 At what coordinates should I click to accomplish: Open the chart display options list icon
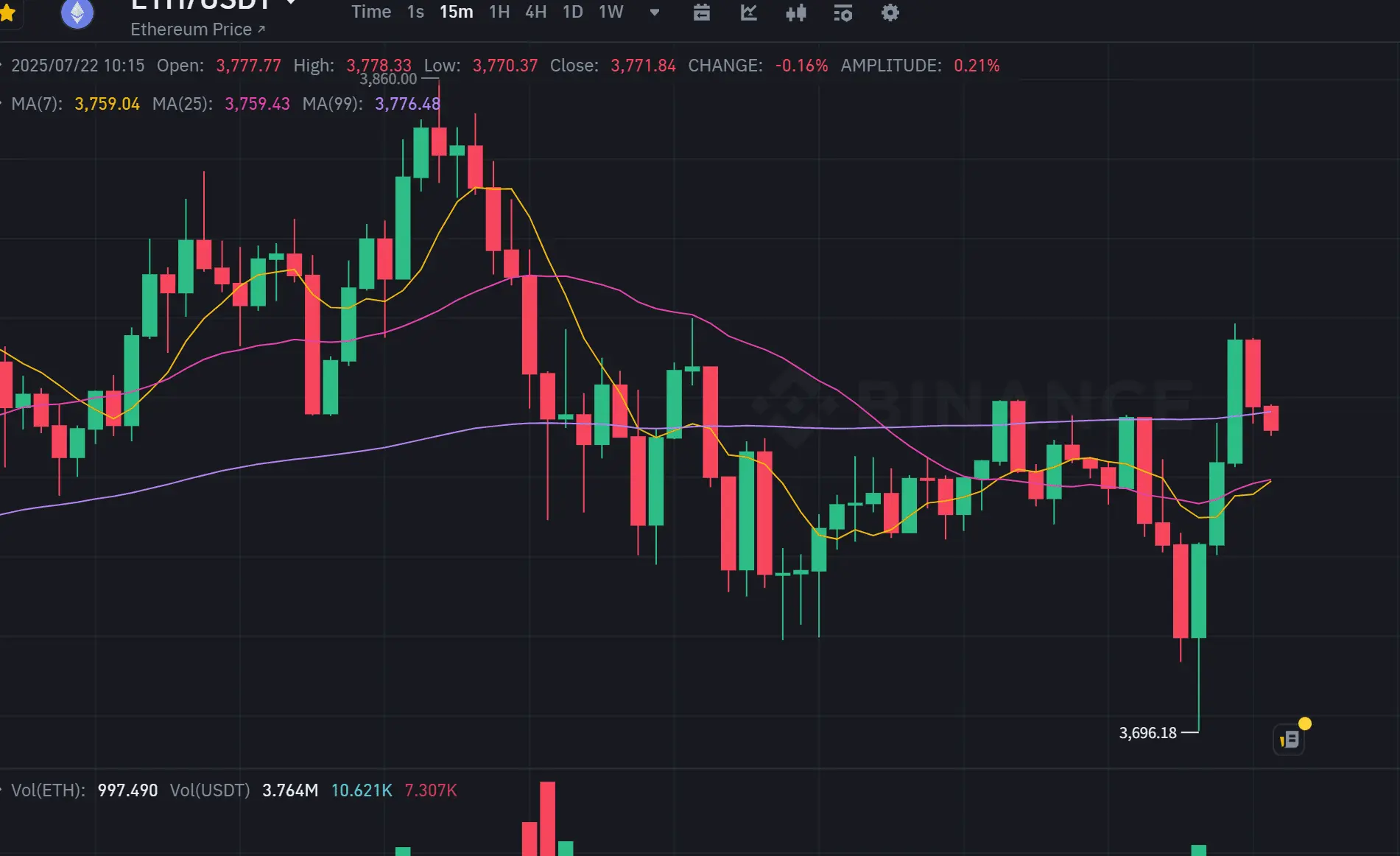tap(843, 13)
